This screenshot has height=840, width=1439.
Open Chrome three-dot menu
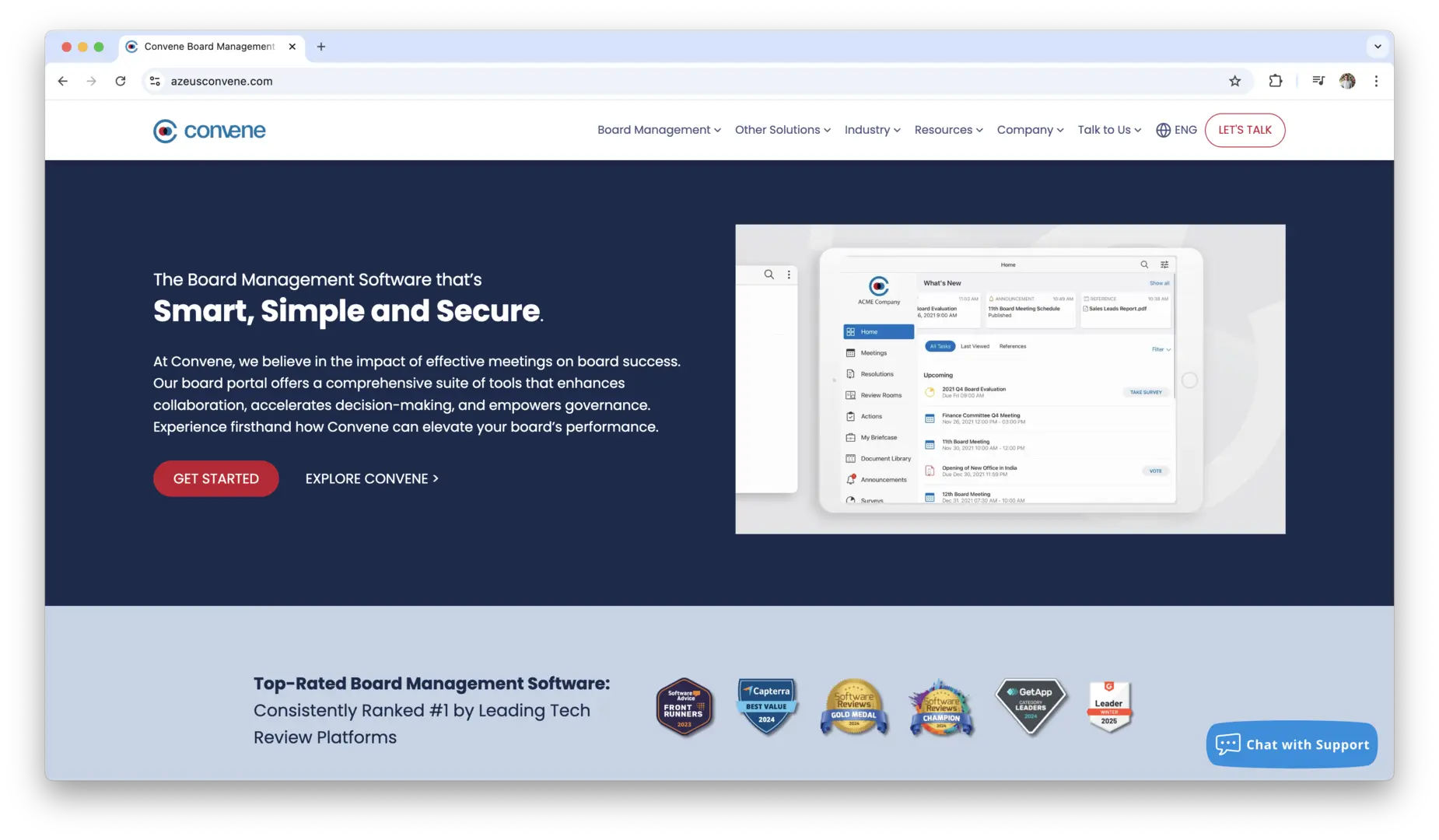coord(1376,81)
